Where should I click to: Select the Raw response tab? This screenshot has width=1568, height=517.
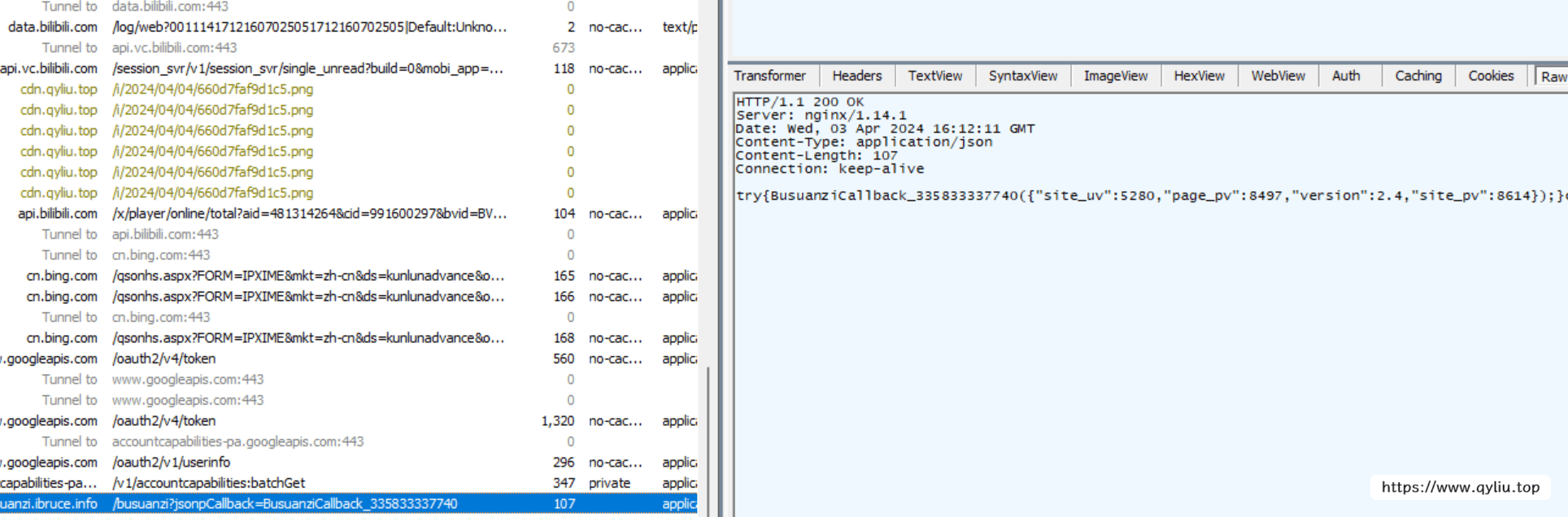pyautogui.click(x=1552, y=76)
